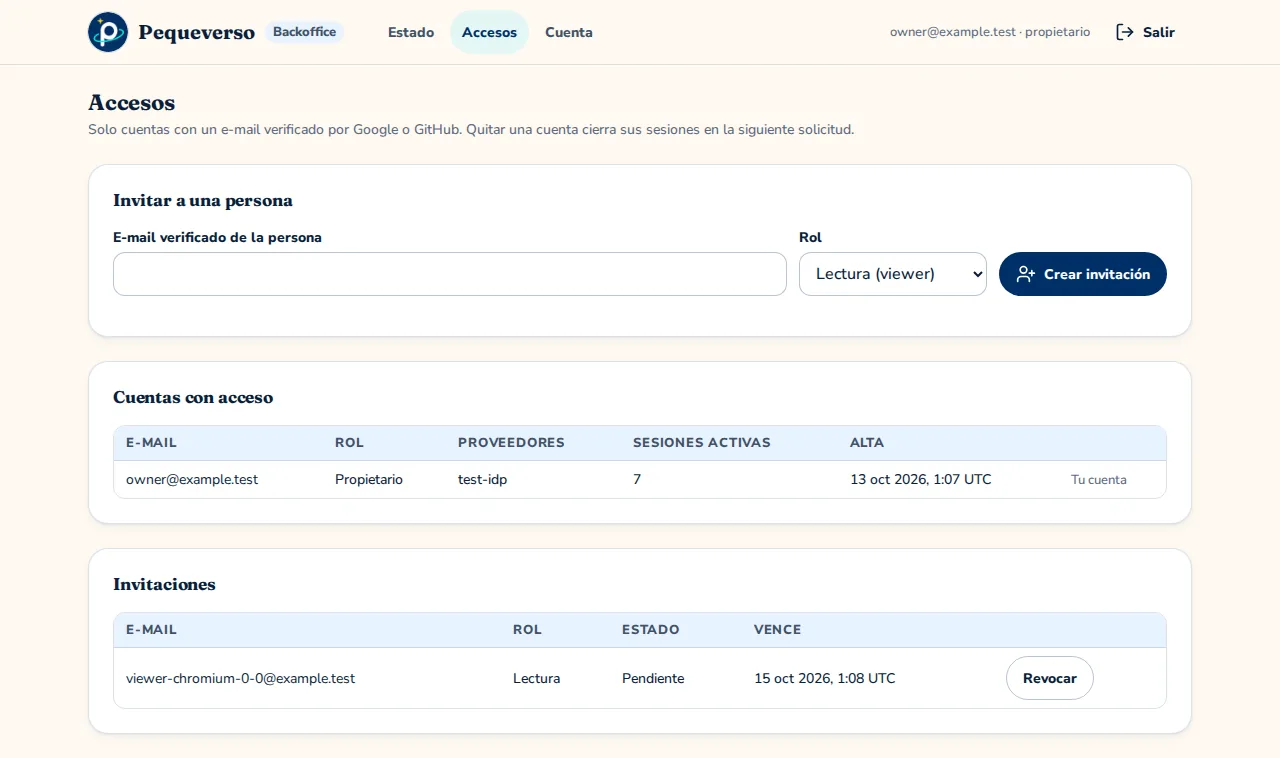Click owner@example.test · propietario in header
This screenshot has height=758, width=1280.
point(990,32)
